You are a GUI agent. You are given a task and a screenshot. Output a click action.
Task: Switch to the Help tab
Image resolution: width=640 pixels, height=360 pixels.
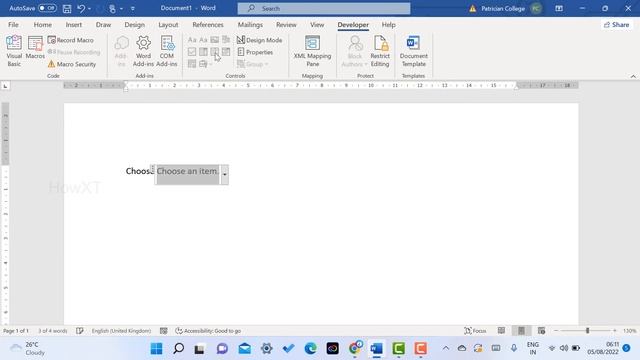pos(388,24)
